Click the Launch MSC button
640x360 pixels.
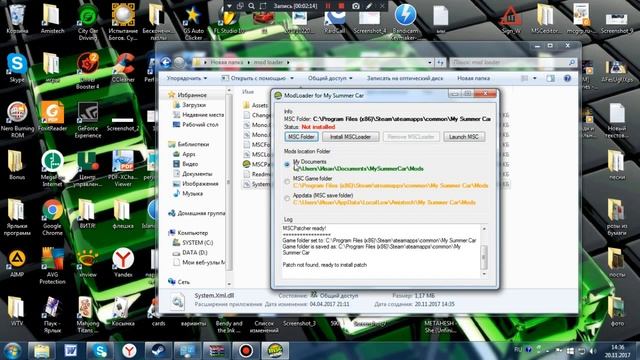coord(464,137)
